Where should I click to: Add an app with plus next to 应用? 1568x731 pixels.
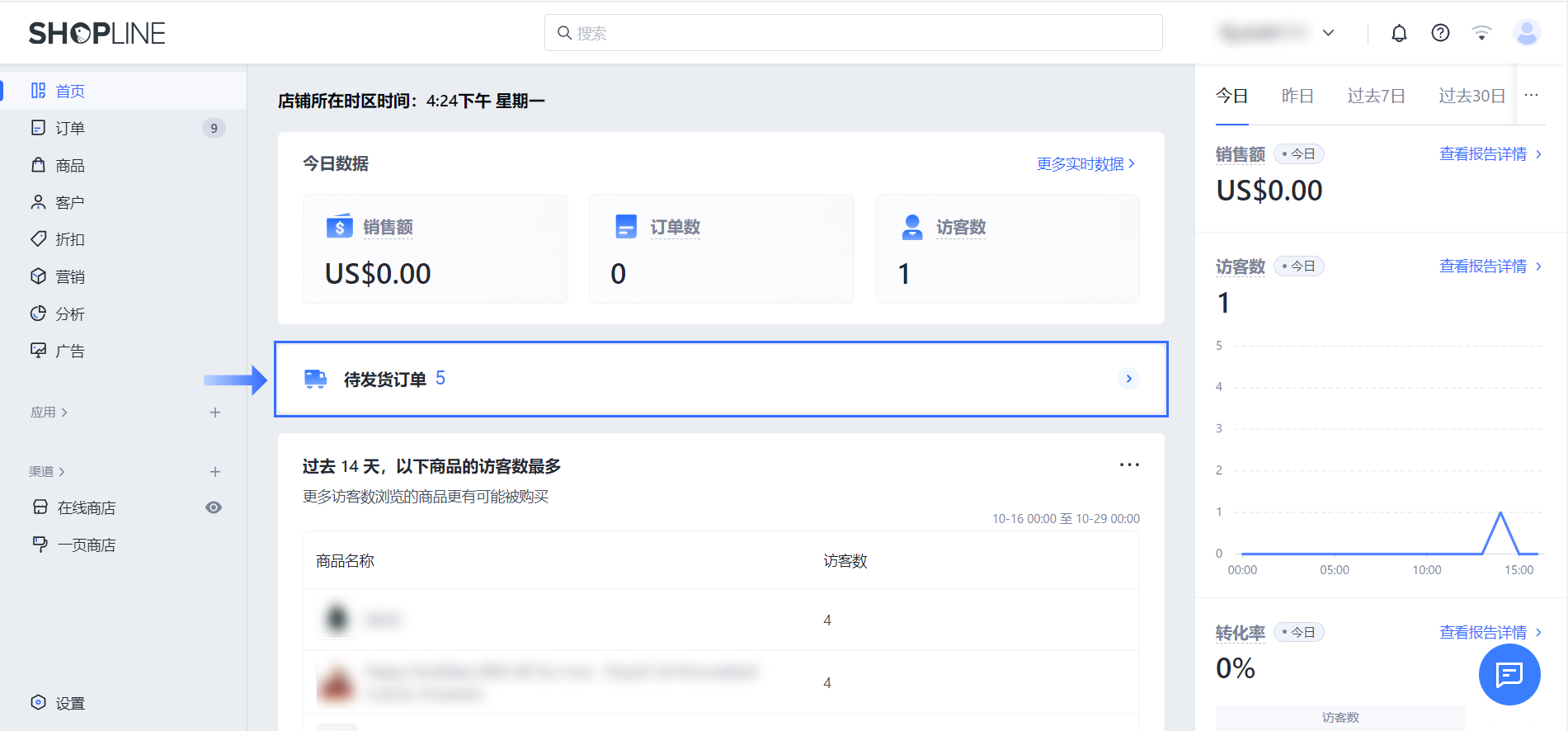coord(215,412)
